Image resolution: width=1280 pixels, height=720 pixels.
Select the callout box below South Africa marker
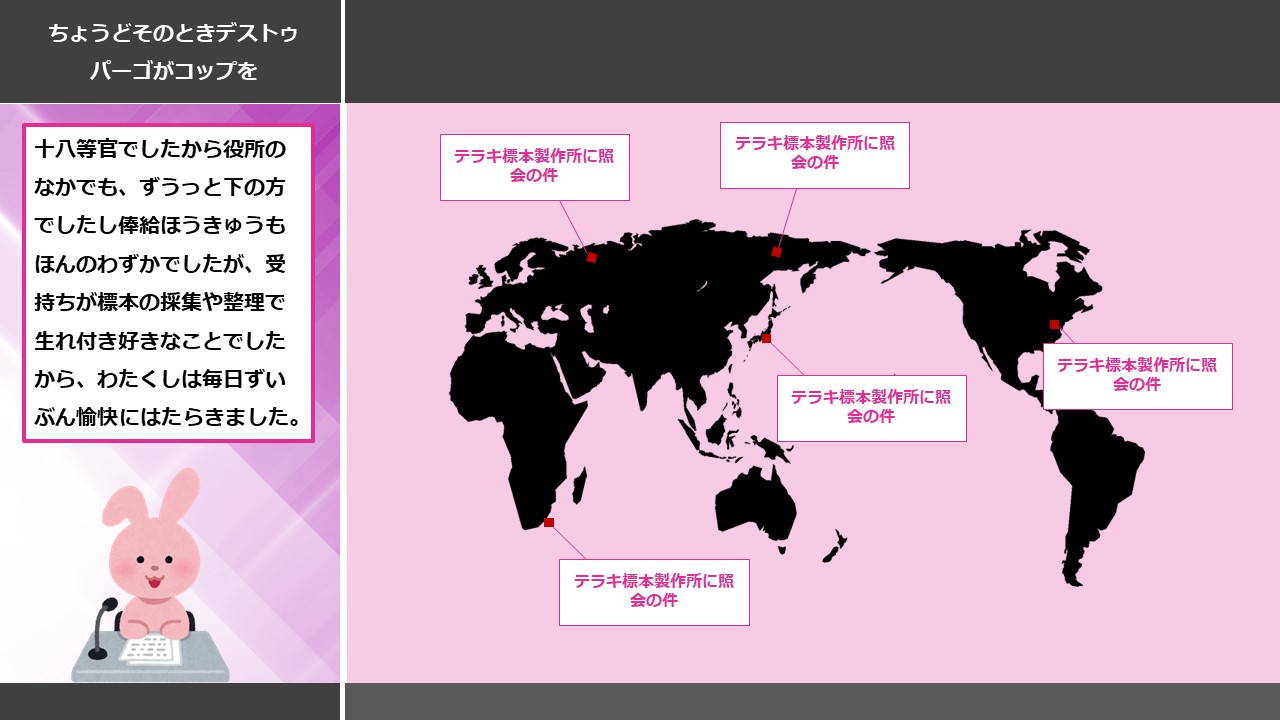coord(654,592)
